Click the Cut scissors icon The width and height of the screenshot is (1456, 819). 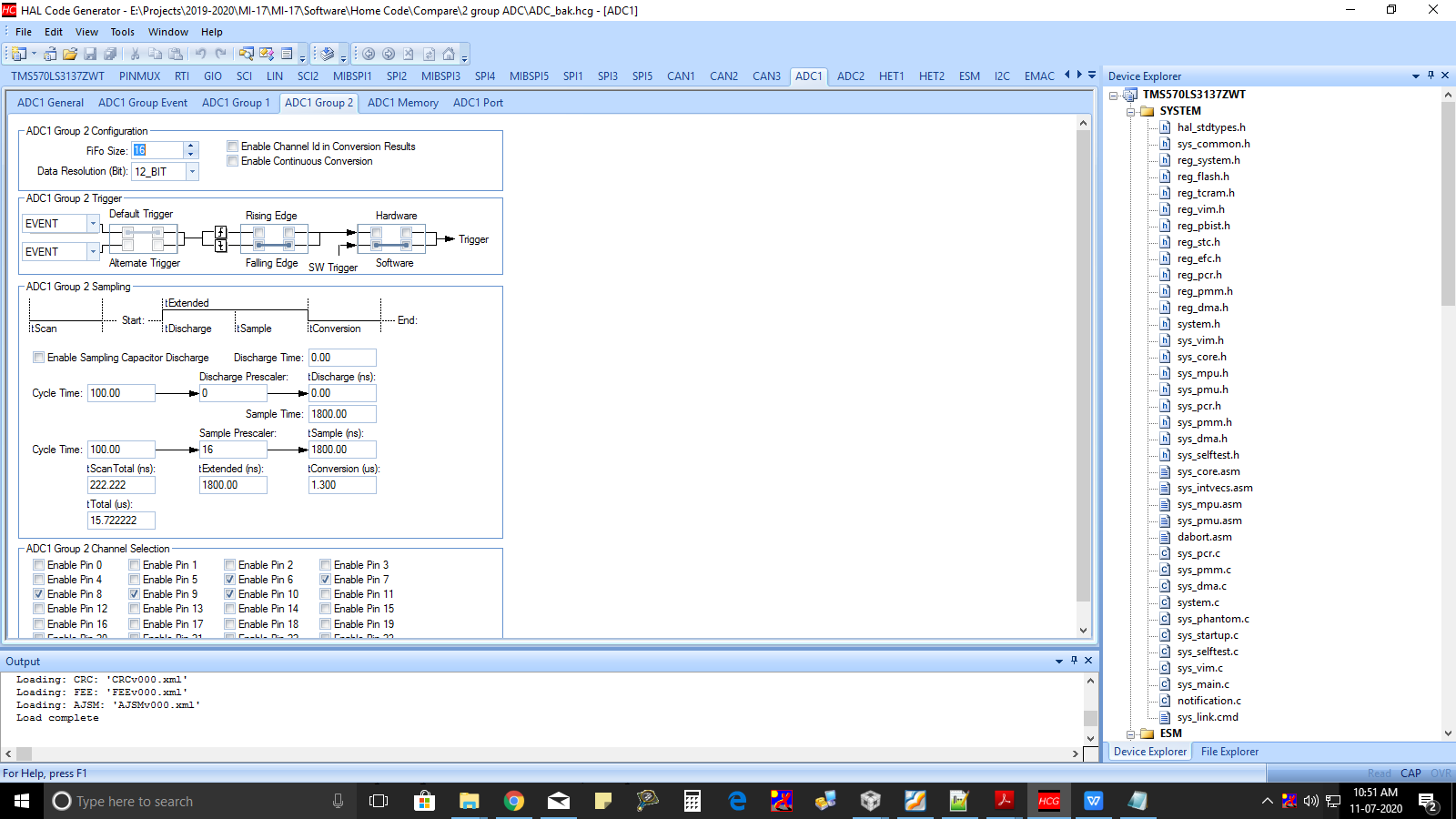[x=136, y=55]
